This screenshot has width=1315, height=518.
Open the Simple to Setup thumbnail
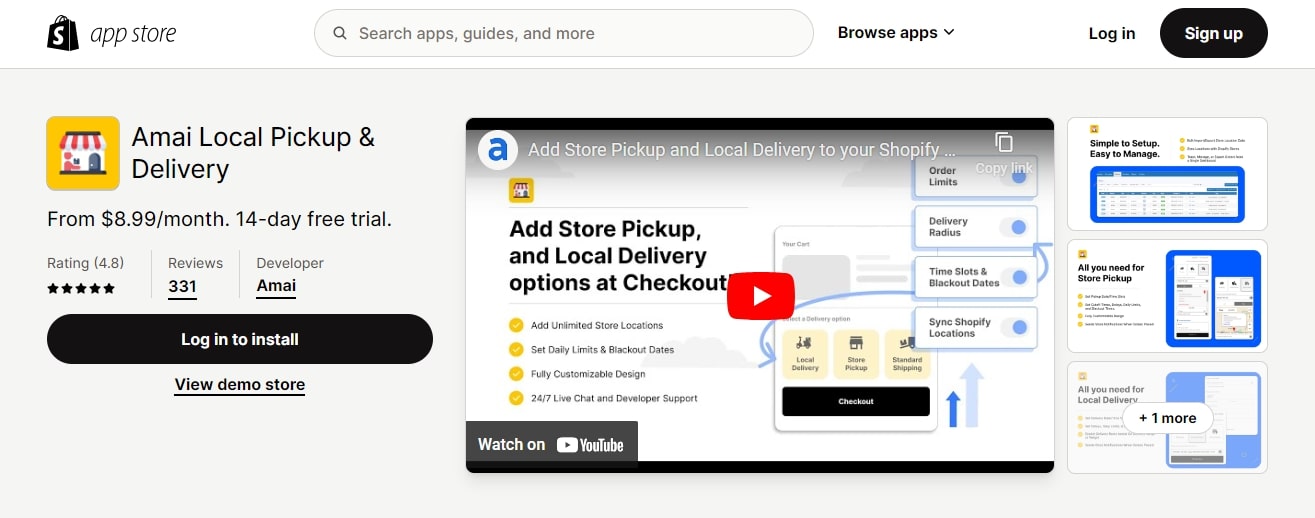pos(1167,174)
